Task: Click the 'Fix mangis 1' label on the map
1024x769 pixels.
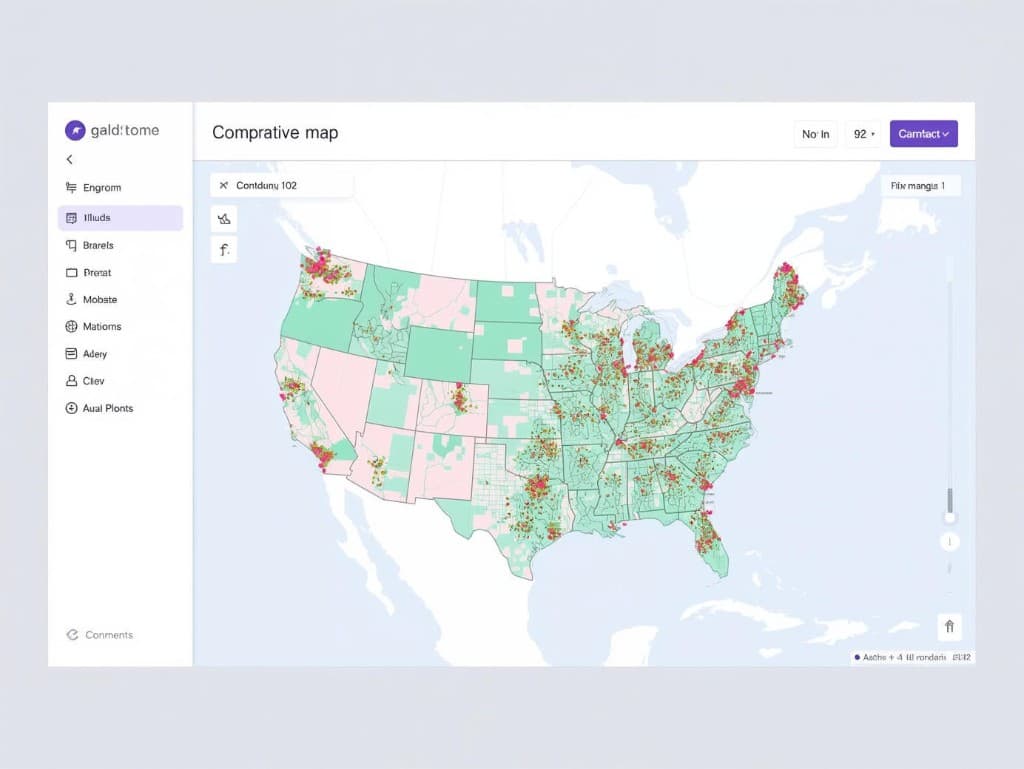Action: coord(920,185)
